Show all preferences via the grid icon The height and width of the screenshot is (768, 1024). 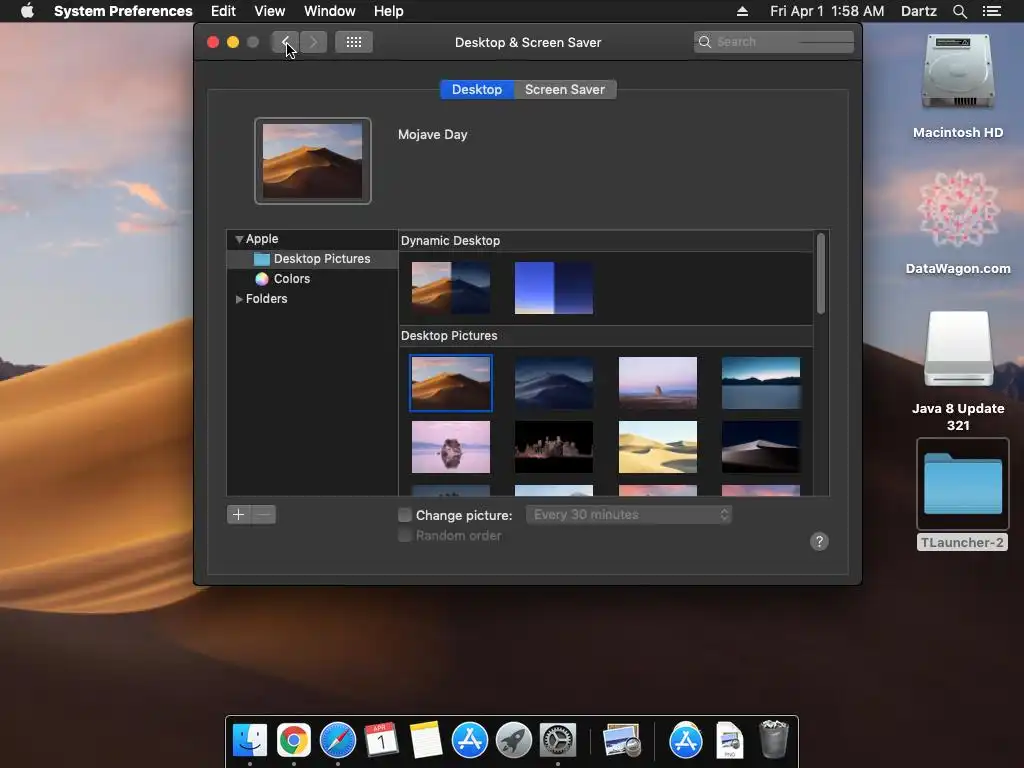(x=353, y=42)
